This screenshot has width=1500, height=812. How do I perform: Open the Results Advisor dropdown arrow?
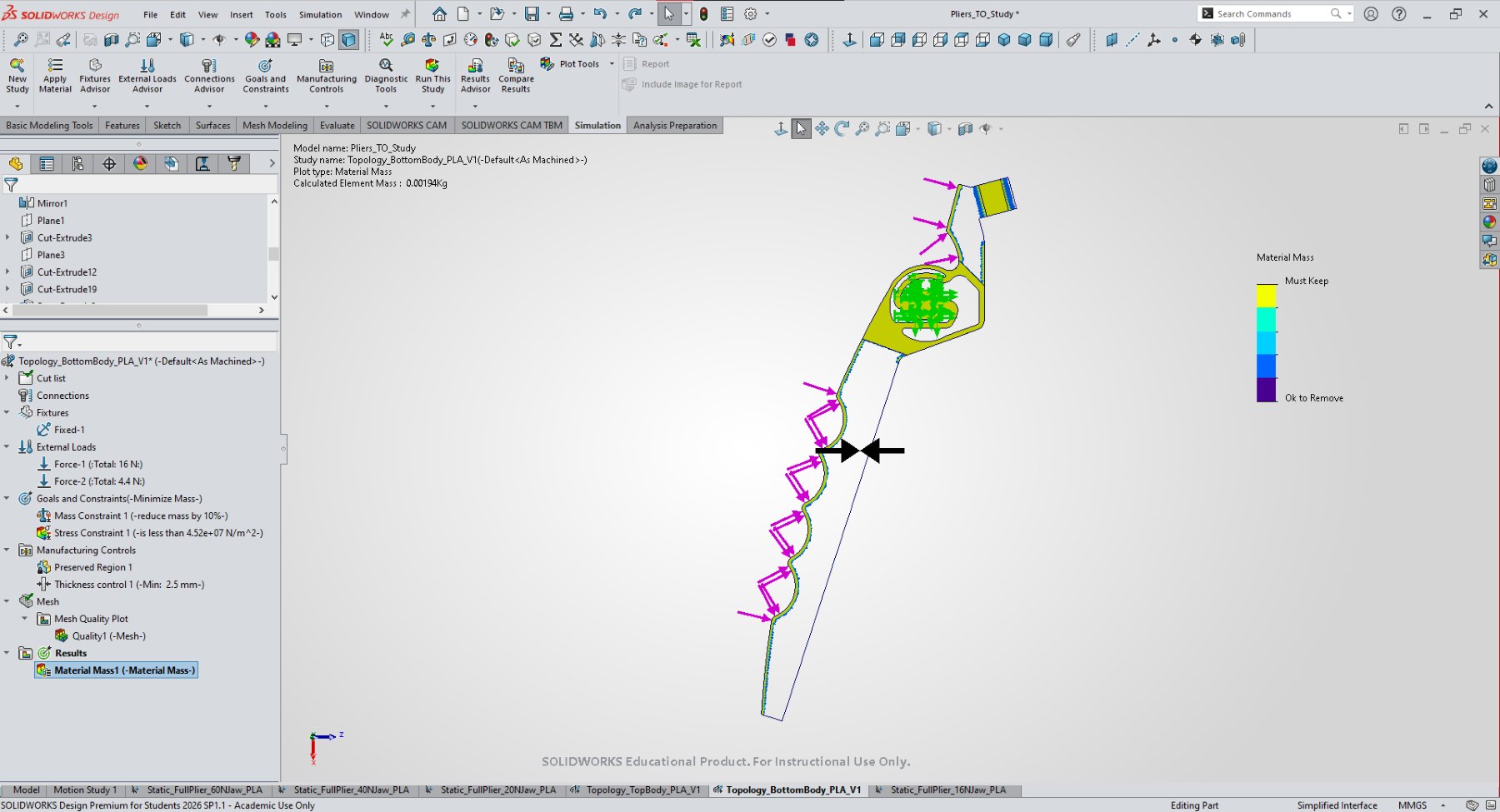[x=475, y=107]
